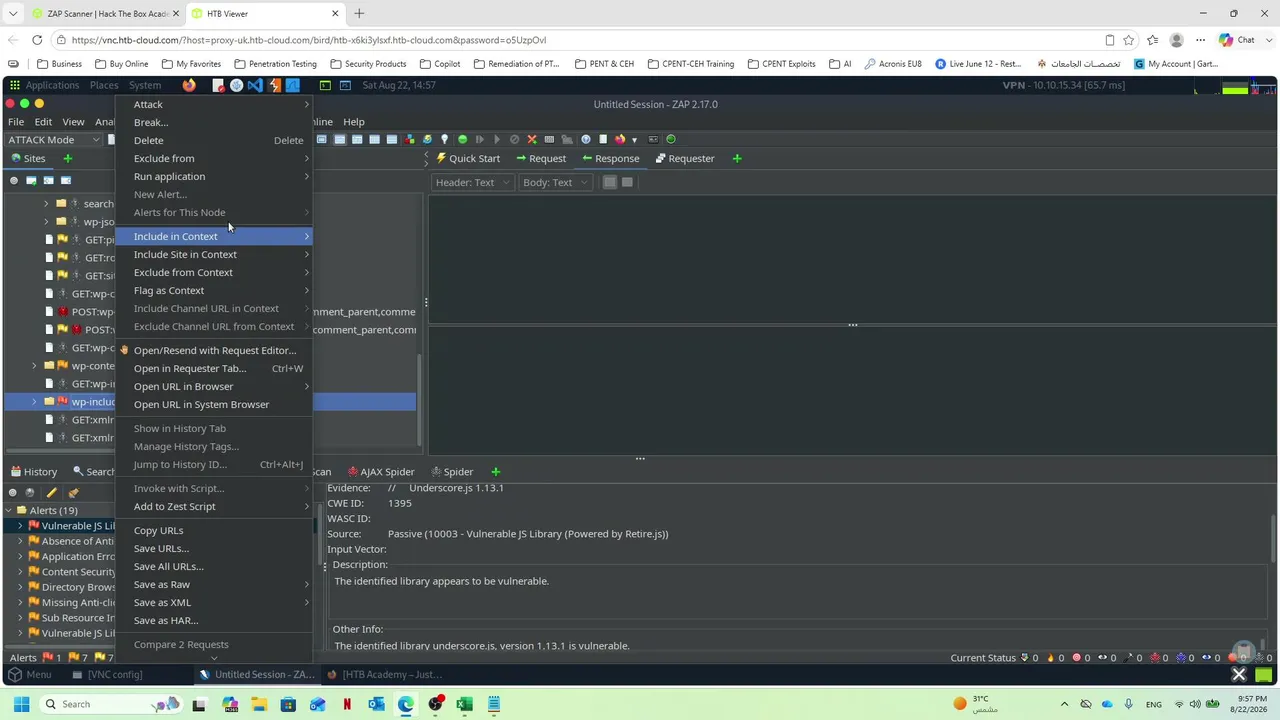Switch to the Quick Start tab

pyautogui.click(x=468, y=158)
